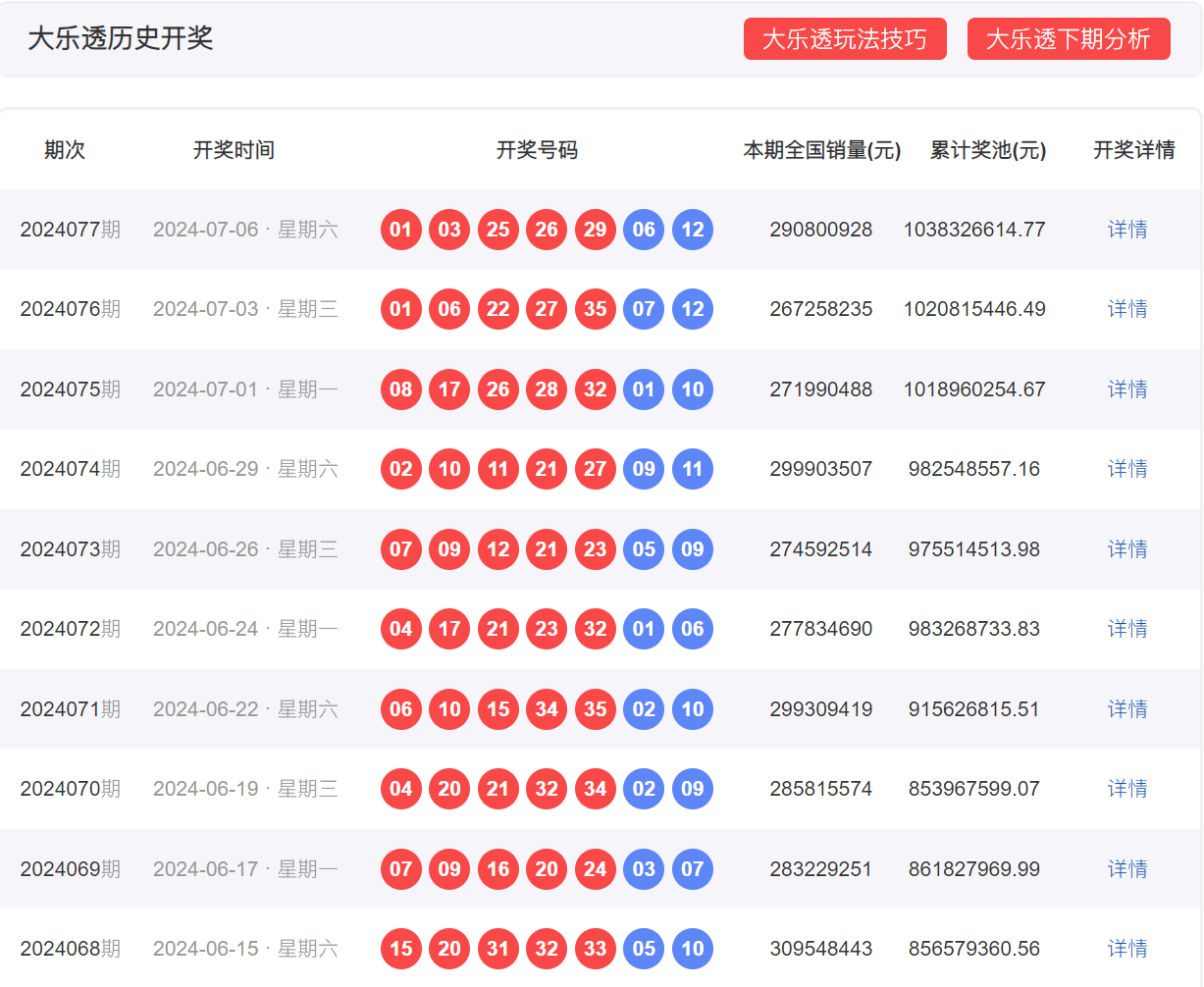
Task: Click red ball 35 in row 2024076
Action: coord(595,308)
